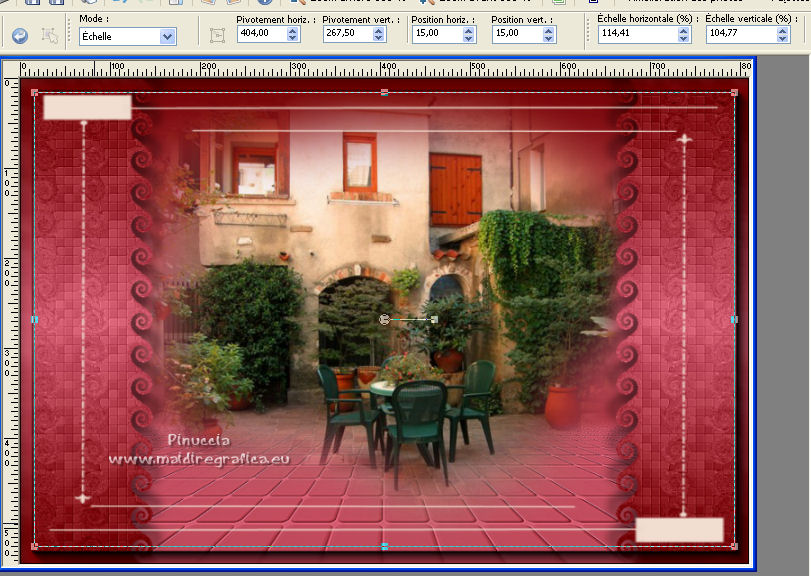Click the blue back-arrow presets icon
811x576 pixels.
pos(20,36)
